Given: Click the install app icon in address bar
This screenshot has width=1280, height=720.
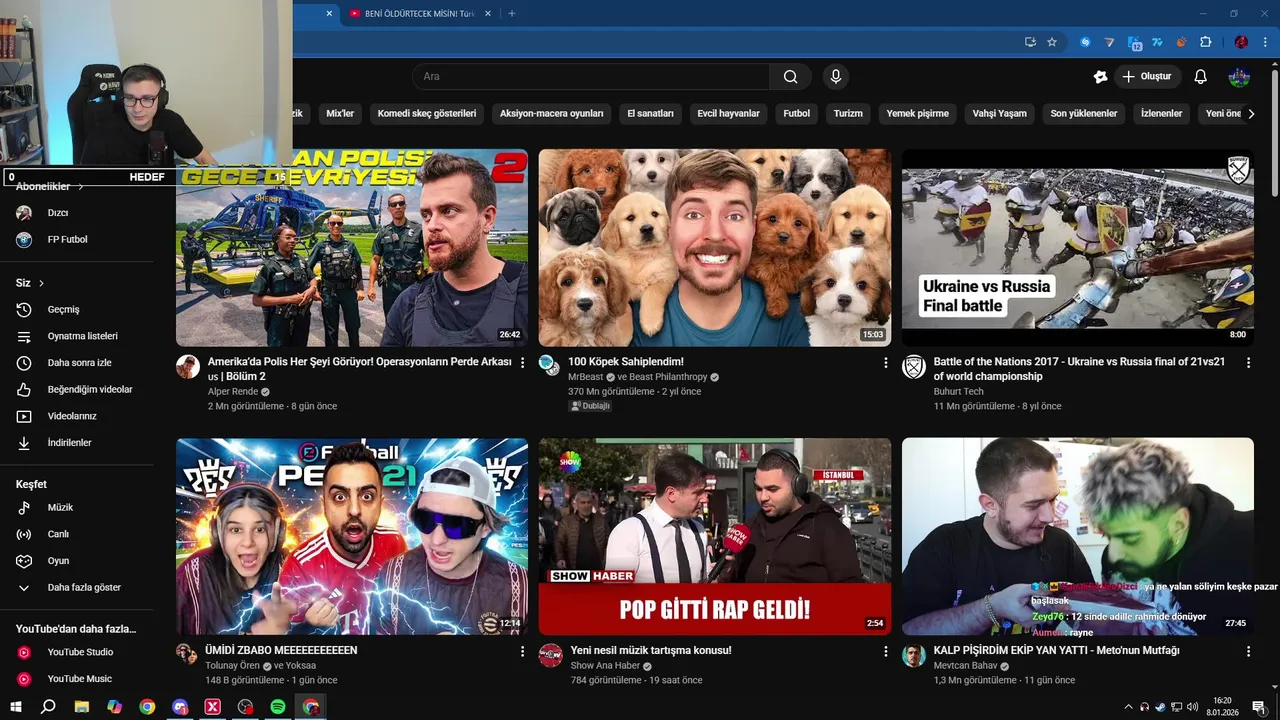Looking at the screenshot, I should (x=1030, y=42).
